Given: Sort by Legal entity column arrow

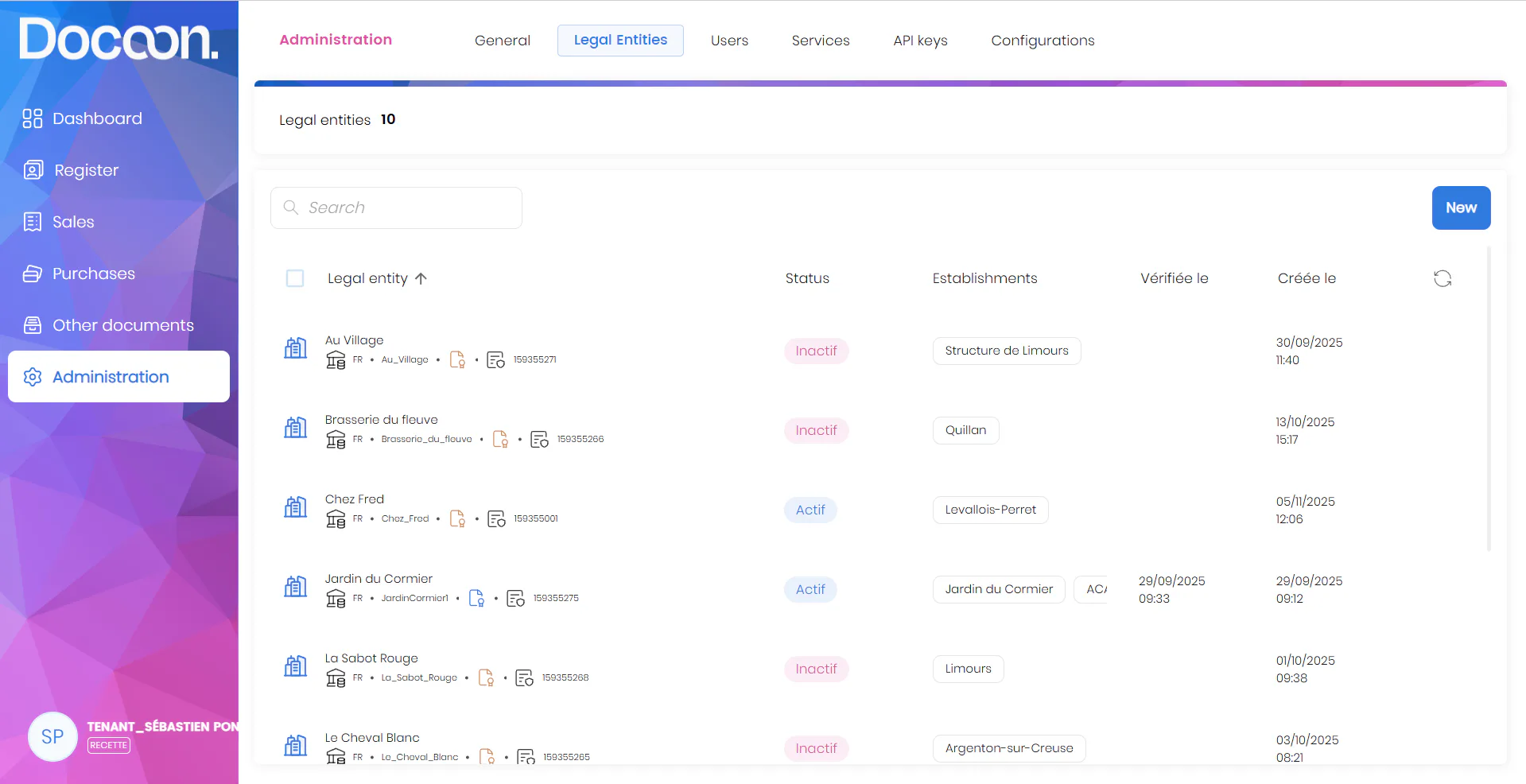Looking at the screenshot, I should coord(421,278).
